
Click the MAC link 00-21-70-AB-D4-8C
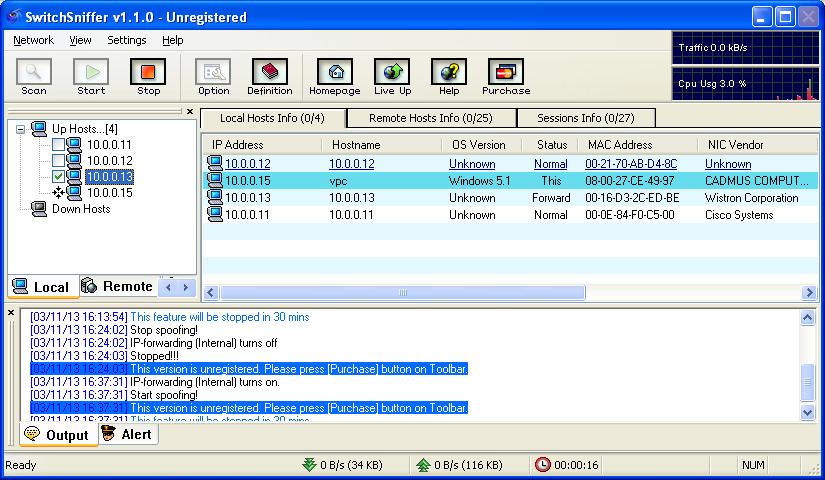631,164
